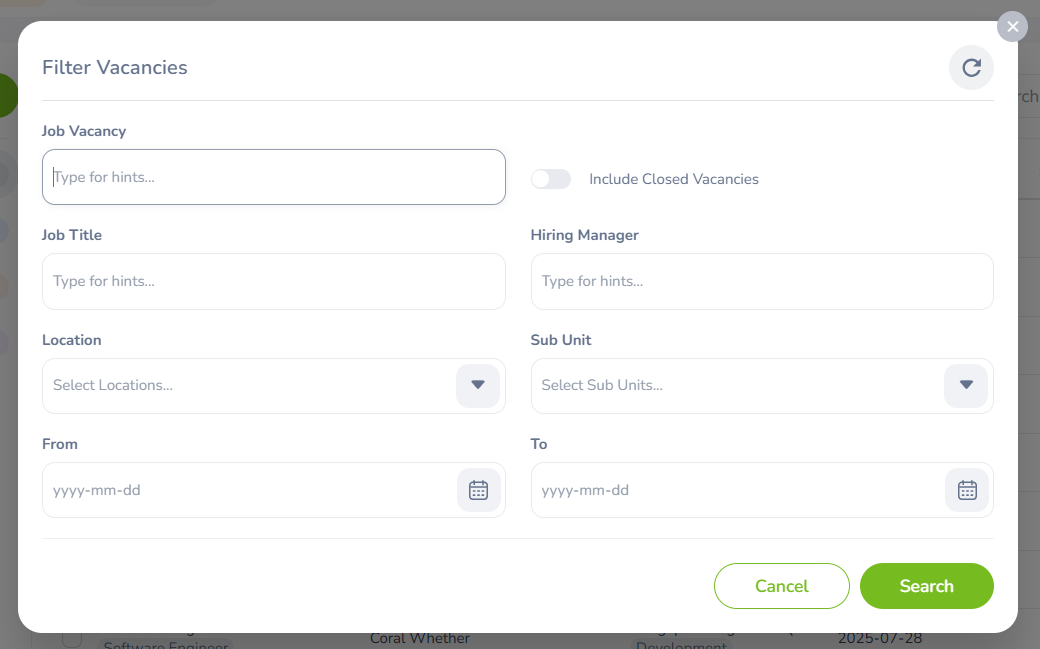
Task: Open the From date calendar picker
Action: (478, 490)
